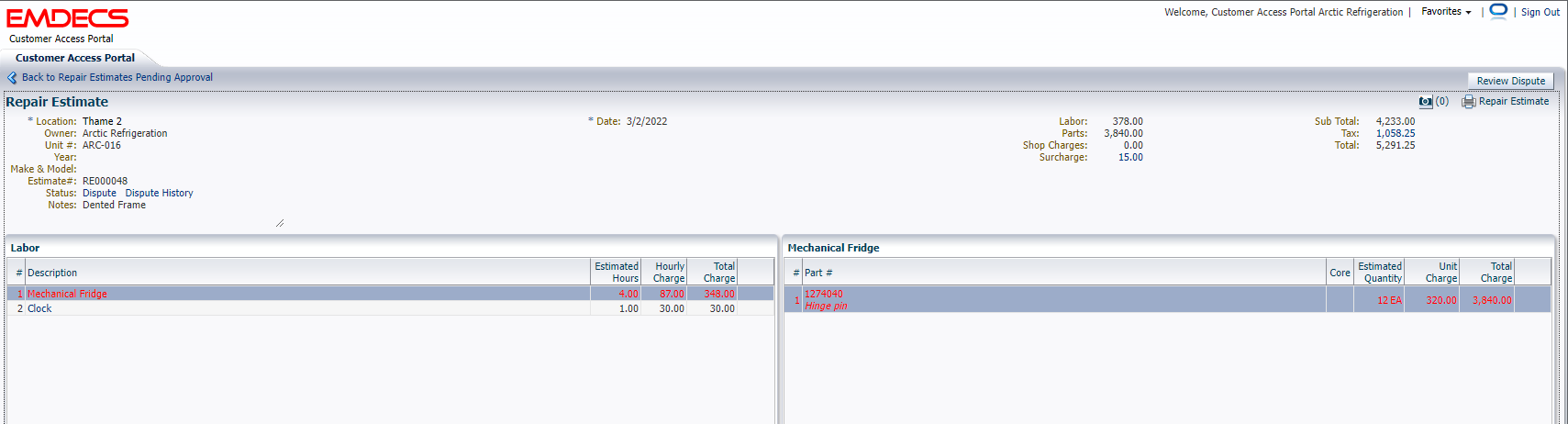Grab the Notes field resize handle
Viewport: 1568px width, 424px height.
click(280, 223)
